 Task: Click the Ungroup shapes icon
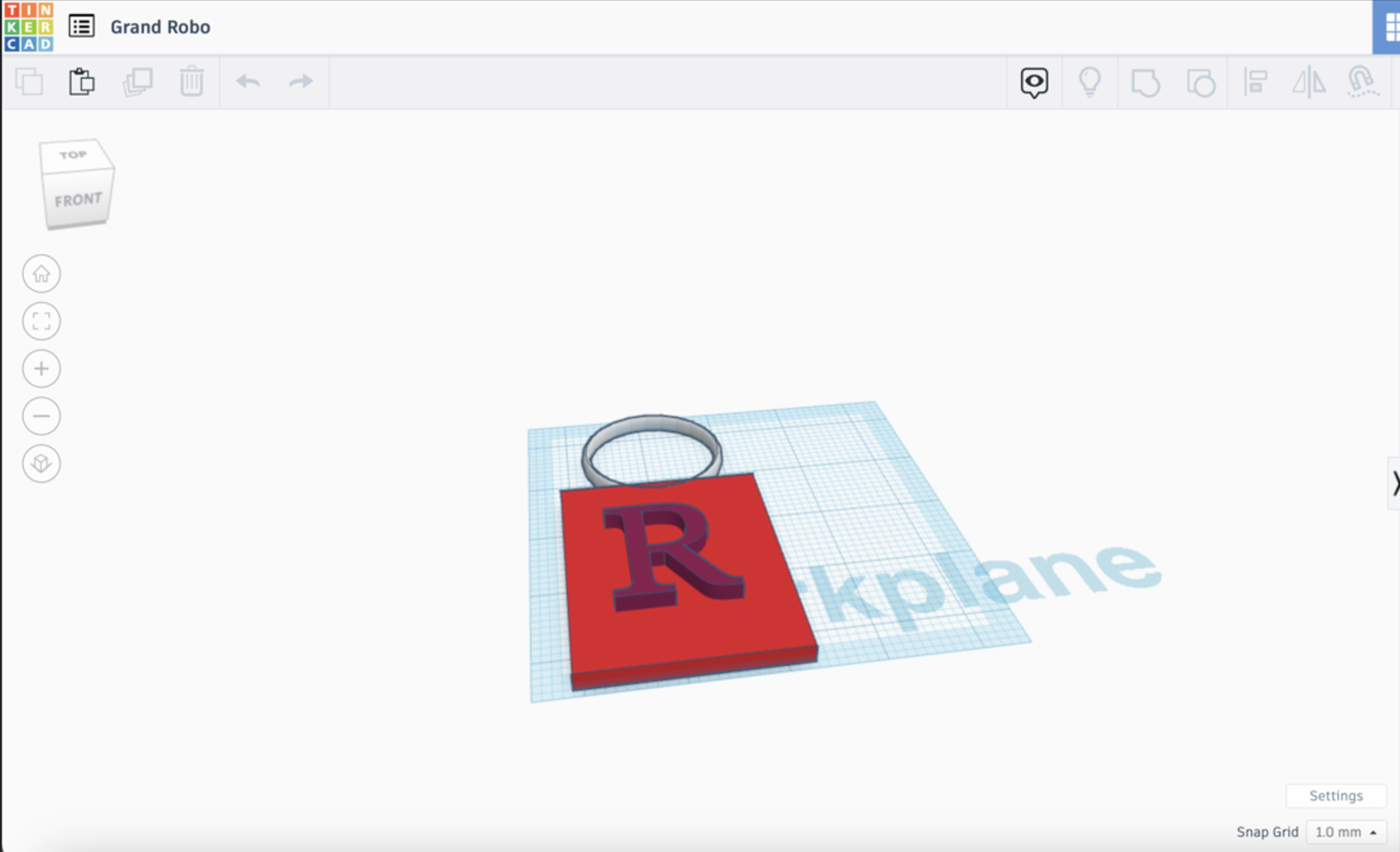[x=1200, y=83]
